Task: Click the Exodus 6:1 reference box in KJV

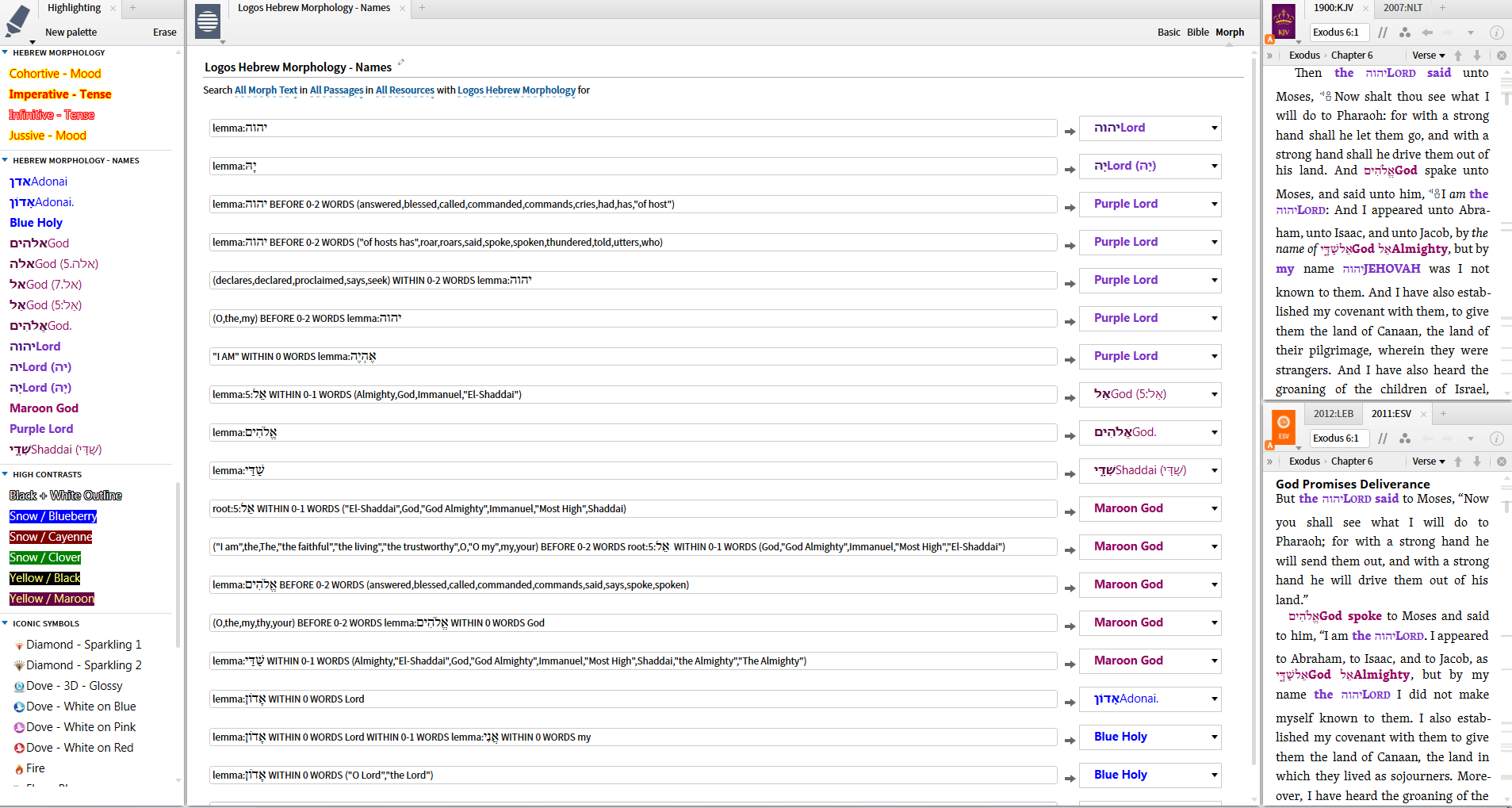Action: 1338,33
